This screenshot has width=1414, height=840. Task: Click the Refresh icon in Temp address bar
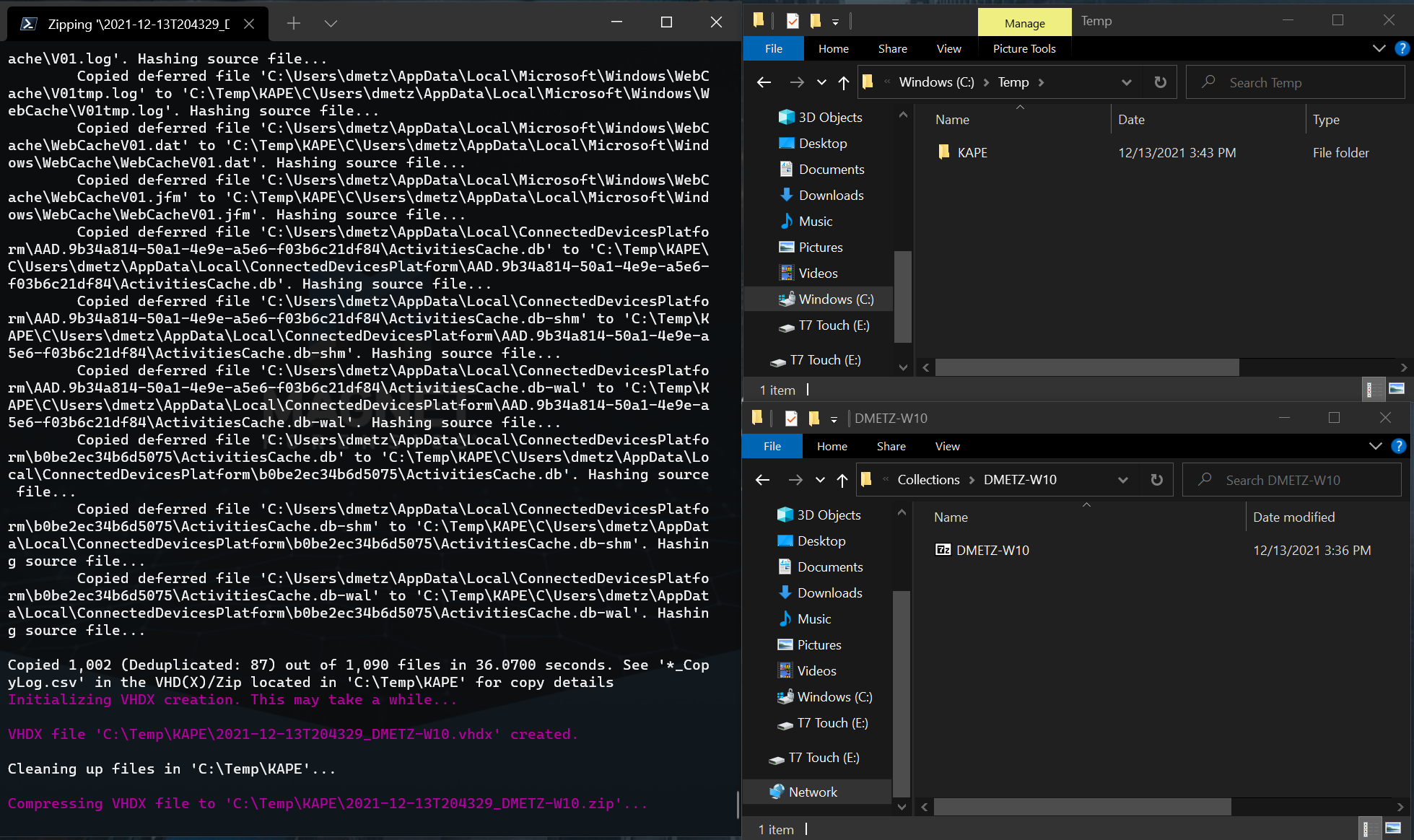[1161, 82]
